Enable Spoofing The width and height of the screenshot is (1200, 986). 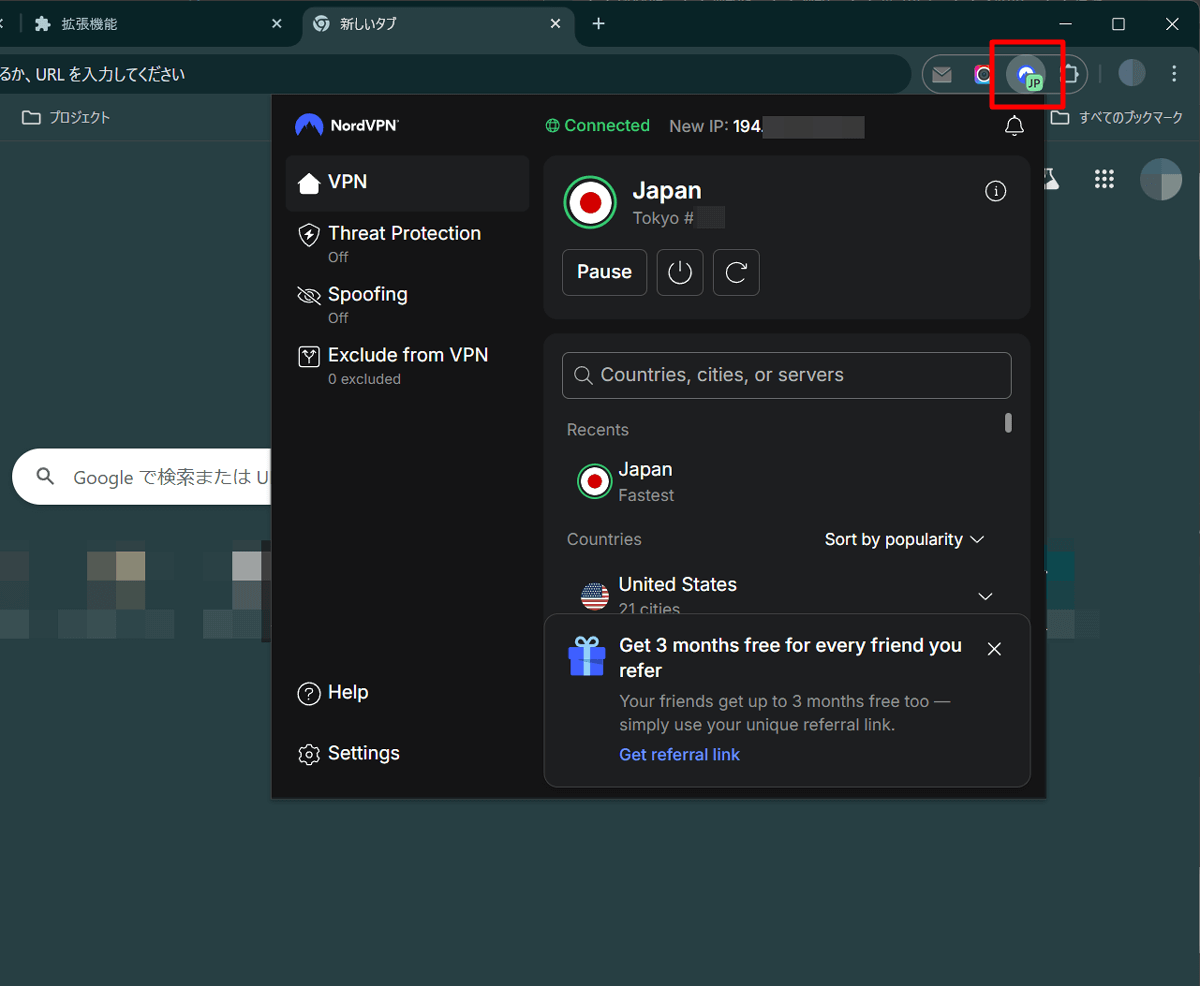coord(367,304)
